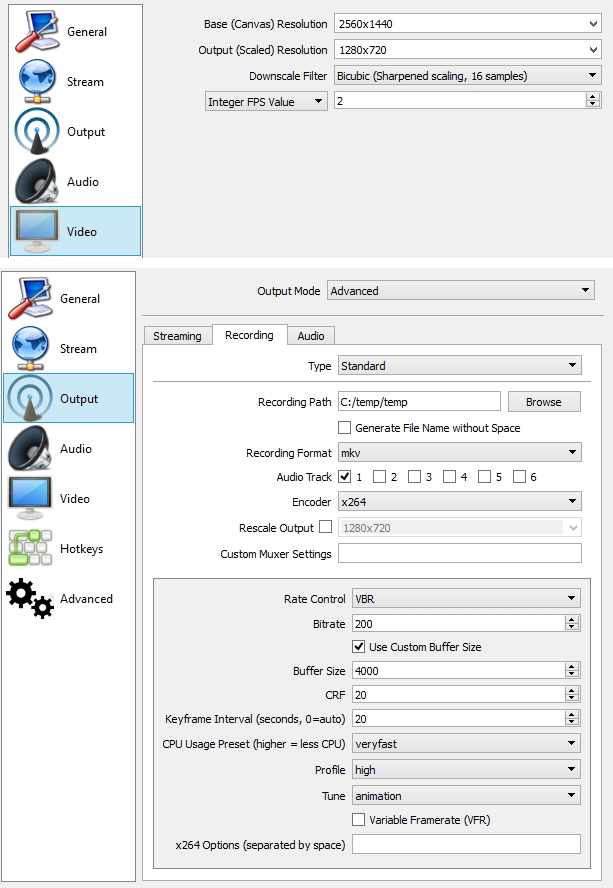Open Tune dropdown

pos(466,796)
